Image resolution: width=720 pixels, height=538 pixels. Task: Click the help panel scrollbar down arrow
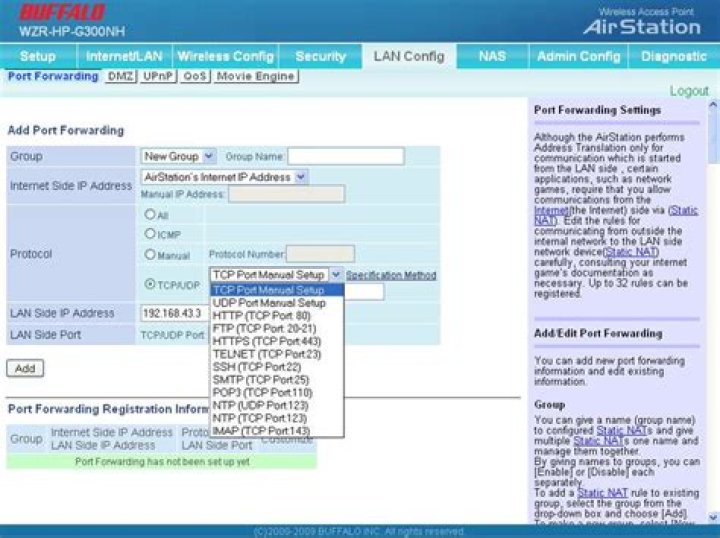coord(713,516)
